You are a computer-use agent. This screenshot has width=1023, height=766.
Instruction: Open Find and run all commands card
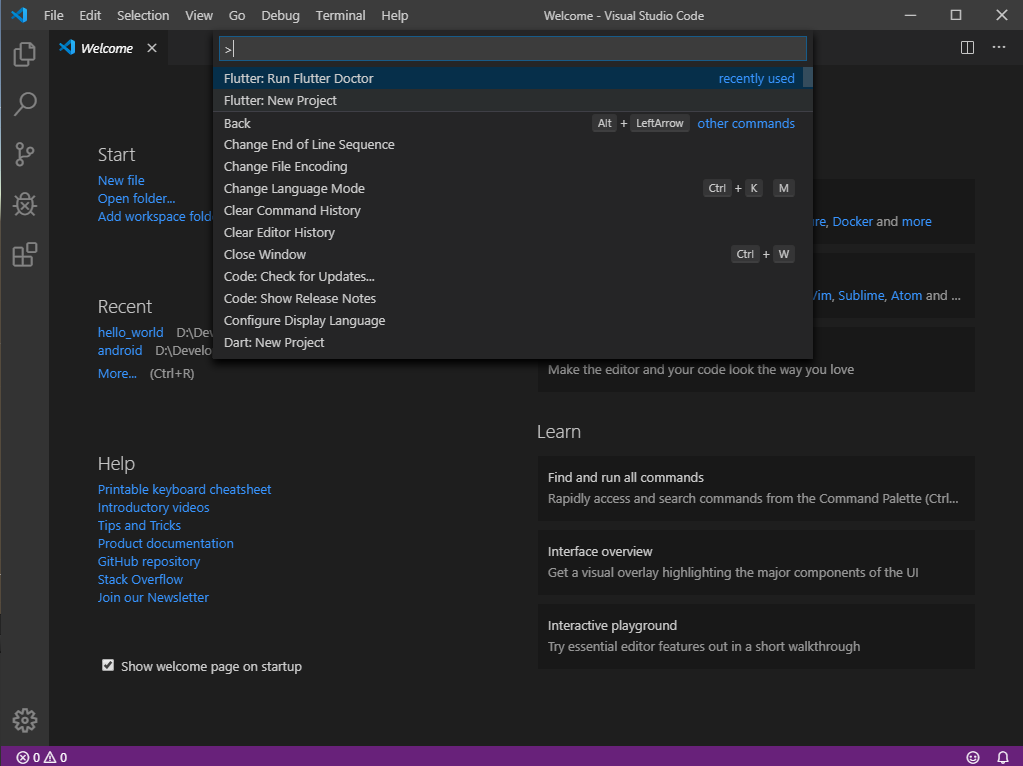756,488
